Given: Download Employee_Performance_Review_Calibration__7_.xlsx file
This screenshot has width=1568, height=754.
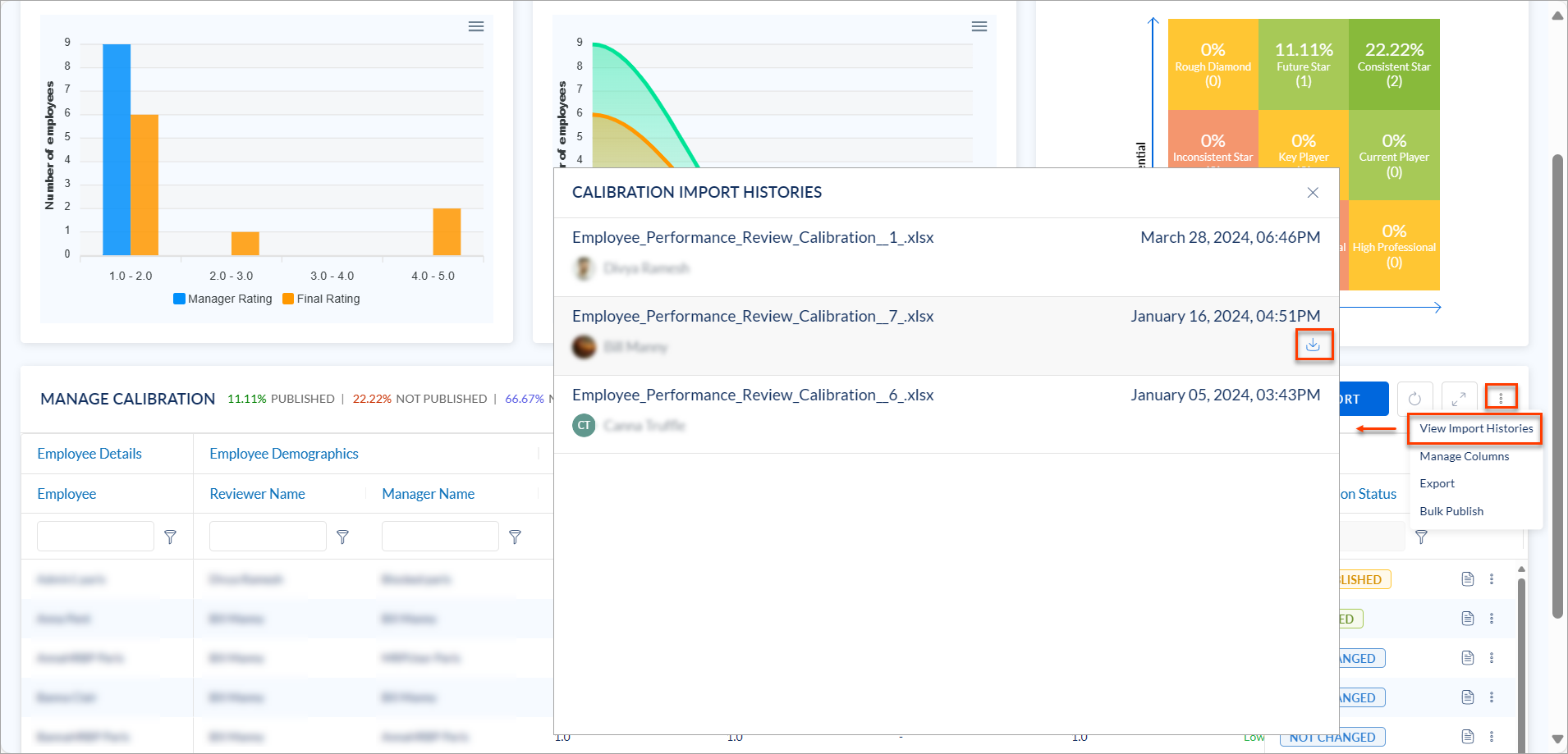Looking at the screenshot, I should (x=1314, y=345).
